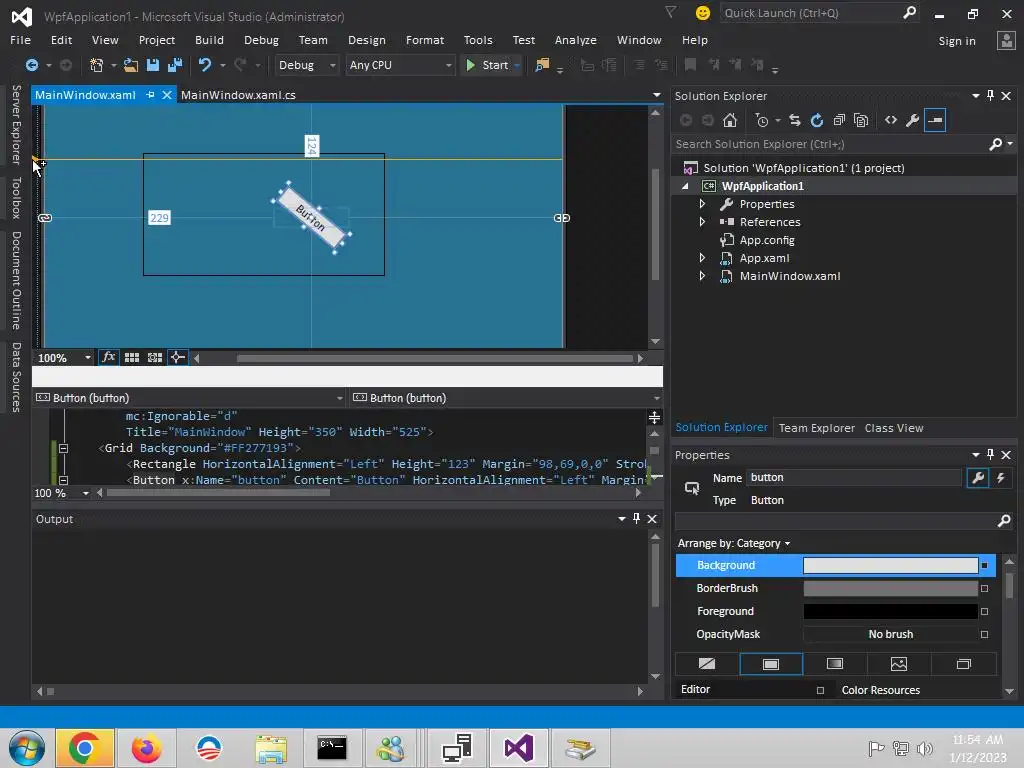
Task: Open the Document Outline side tab
Action: (16, 280)
